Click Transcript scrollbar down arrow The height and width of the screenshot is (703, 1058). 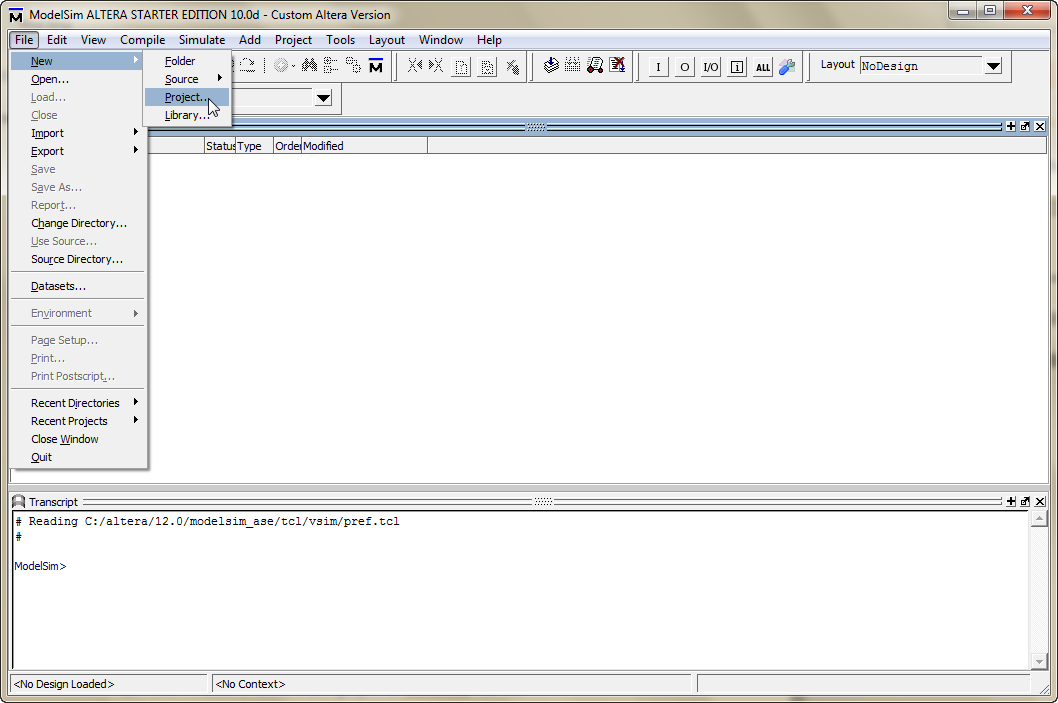[x=1039, y=662]
